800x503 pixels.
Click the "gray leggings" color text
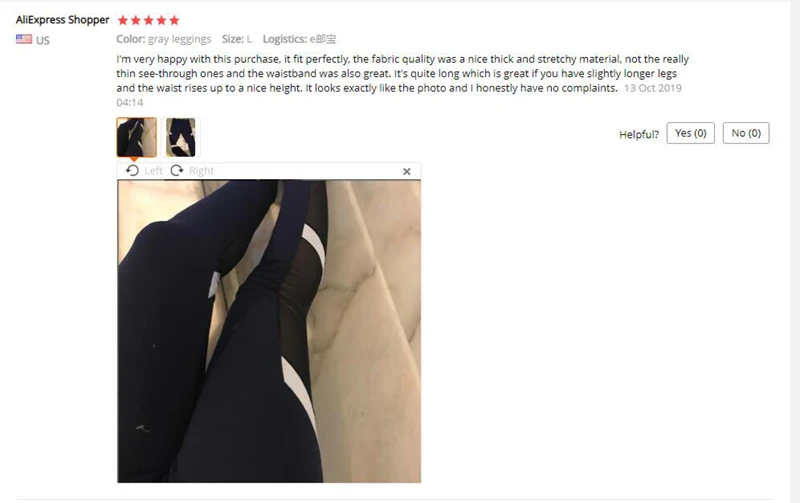(180, 39)
